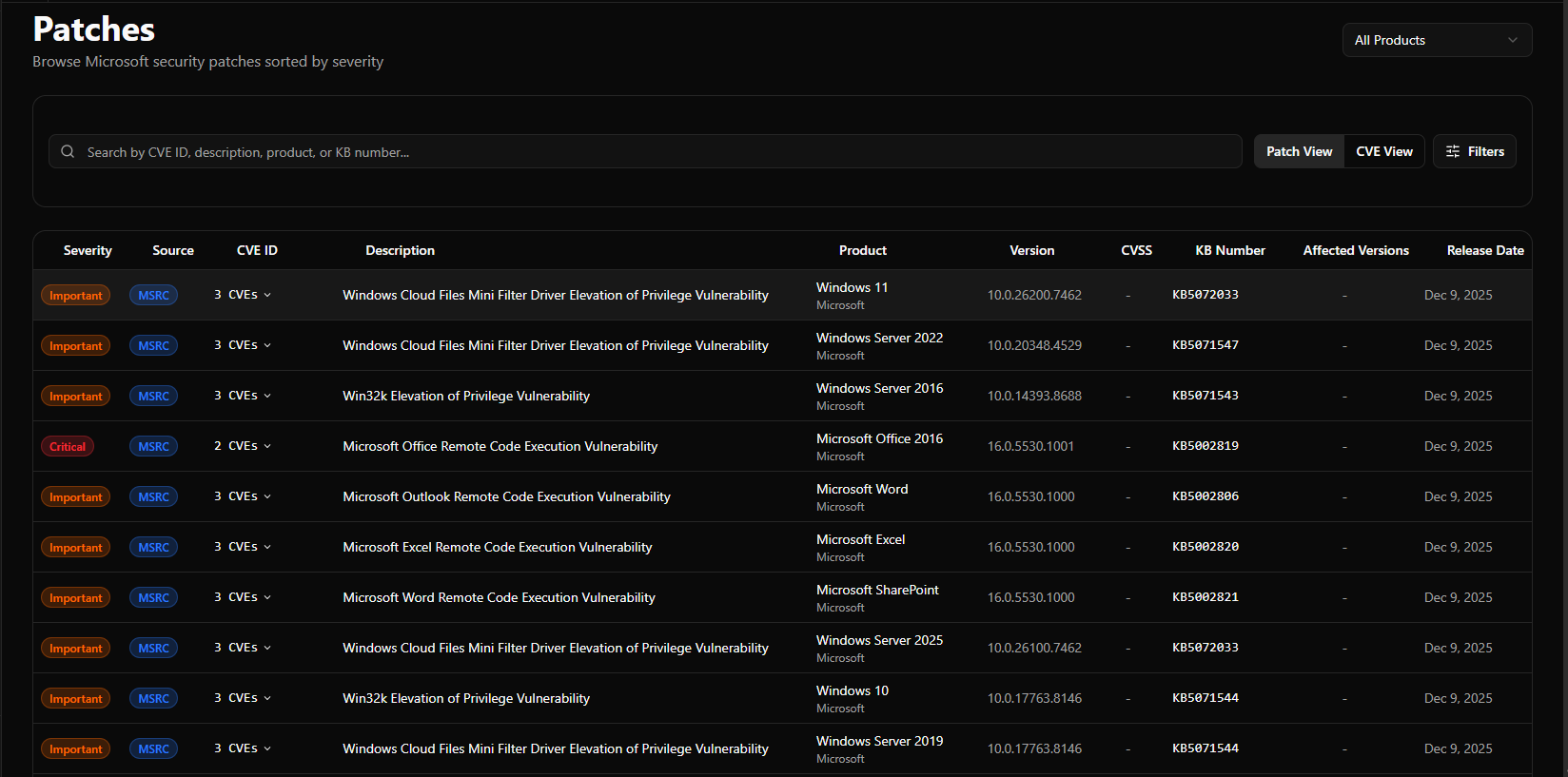Expand CVEs for Microsoft Word row
Screen dimensions: 1568x777
tap(243, 496)
